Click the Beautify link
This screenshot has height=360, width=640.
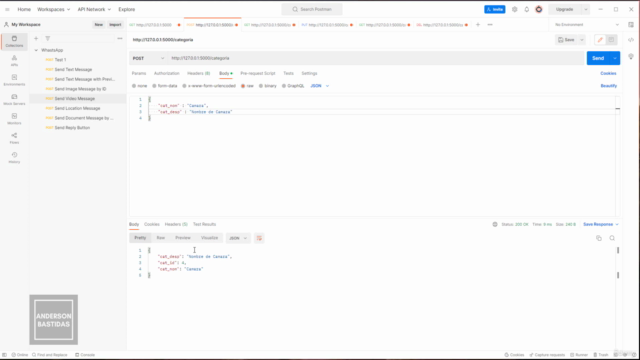click(609, 86)
